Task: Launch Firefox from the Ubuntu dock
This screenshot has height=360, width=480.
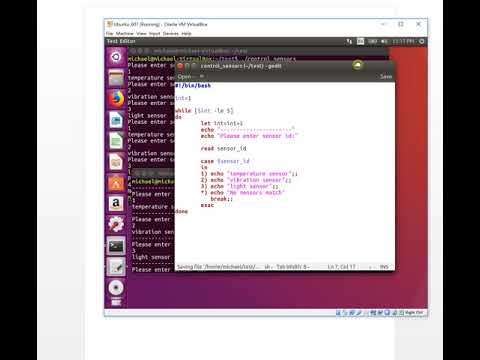Action: [116, 99]
